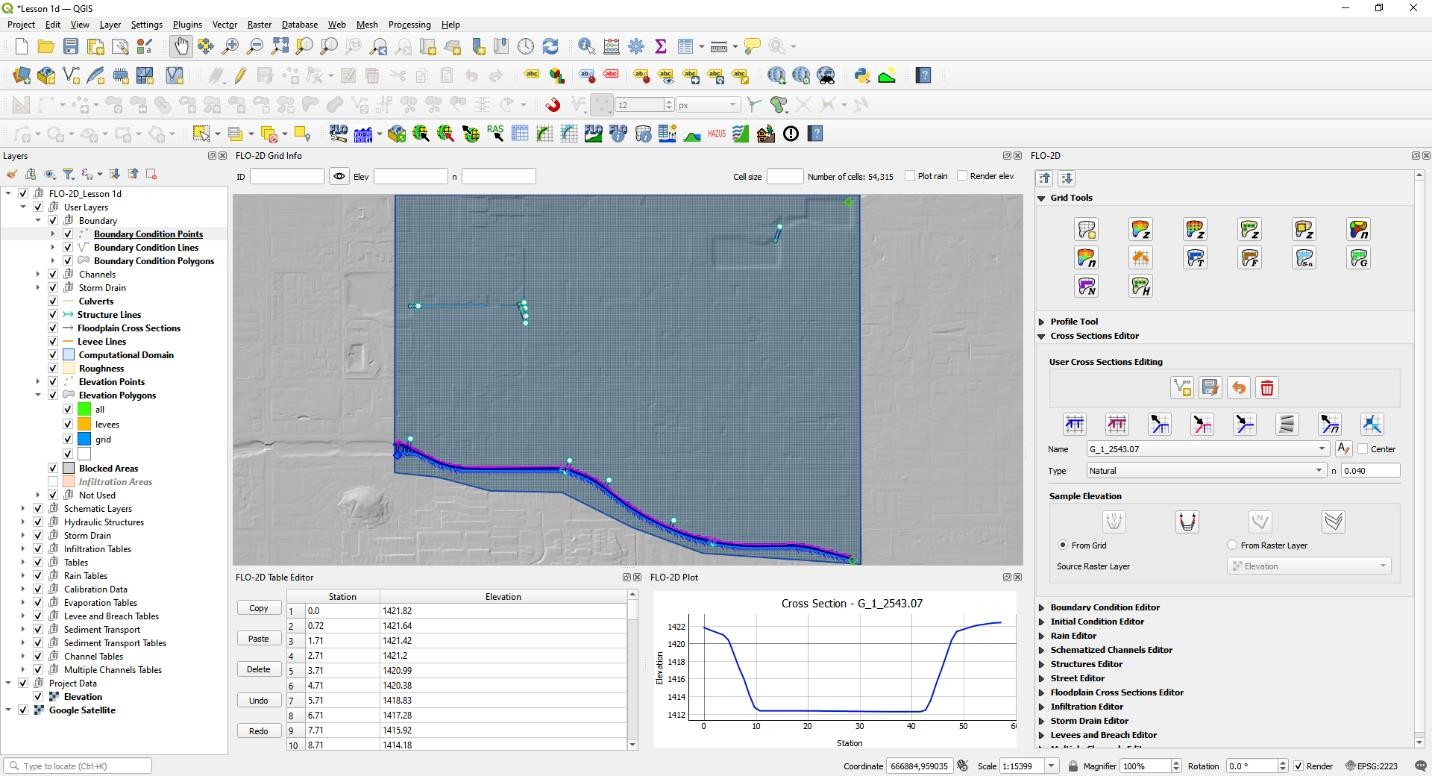This screenshot has width=1432, height=776.
Task: Click the Refresh icon in main toolbar
Action: (x=550, y=46)
